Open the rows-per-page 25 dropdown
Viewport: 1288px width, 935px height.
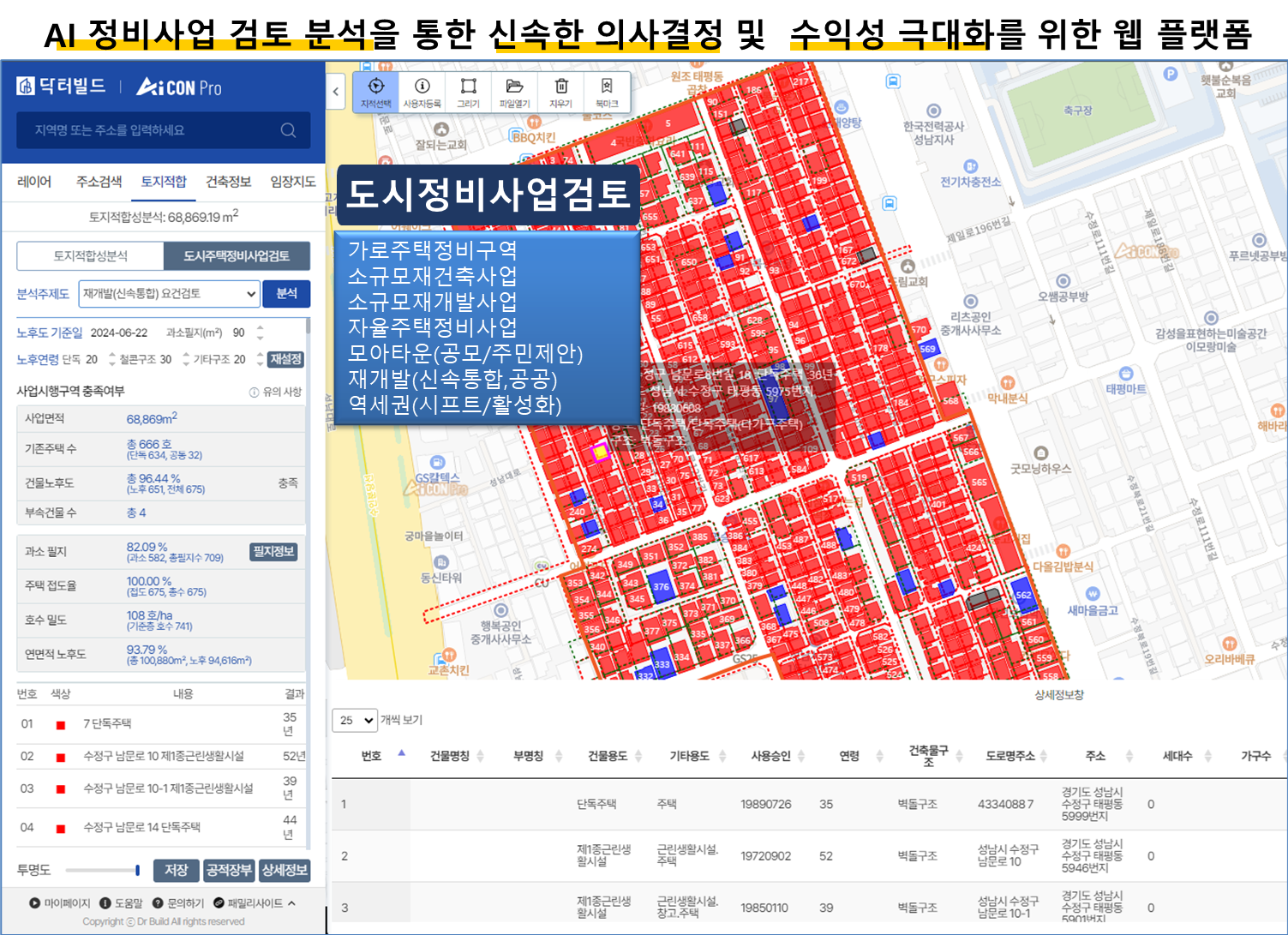click(x=355, y=720)
